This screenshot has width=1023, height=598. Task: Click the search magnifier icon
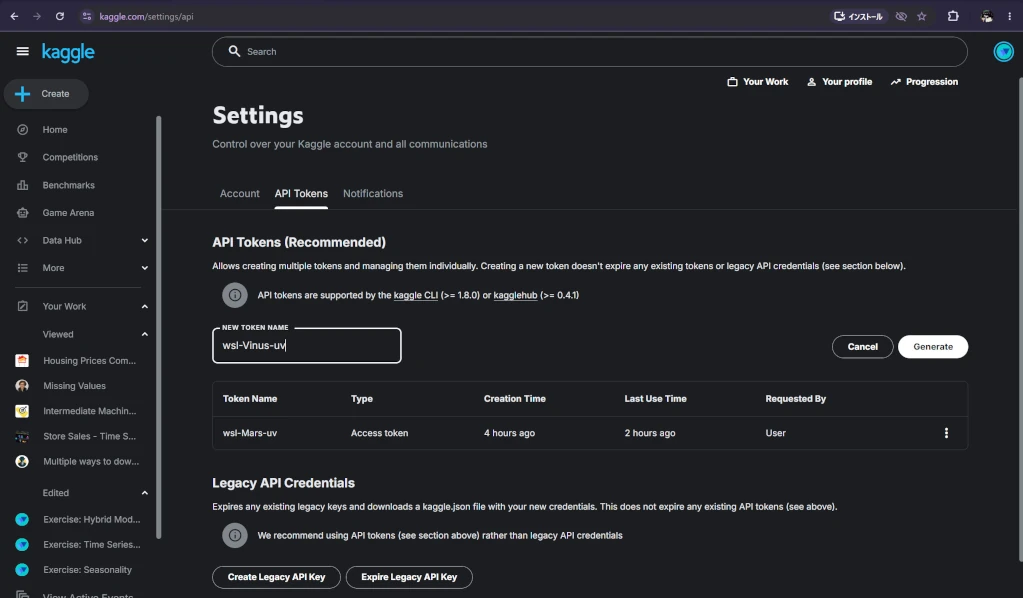(234, 52)
